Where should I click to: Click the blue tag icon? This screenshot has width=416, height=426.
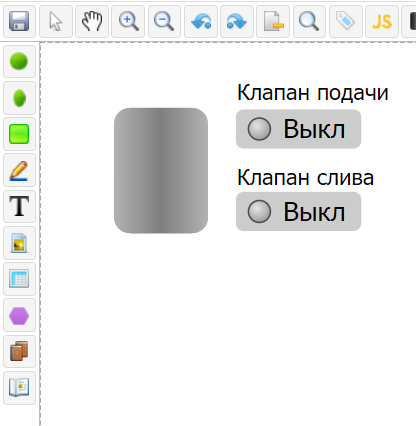pyautogui.click(x=346, y=21)
